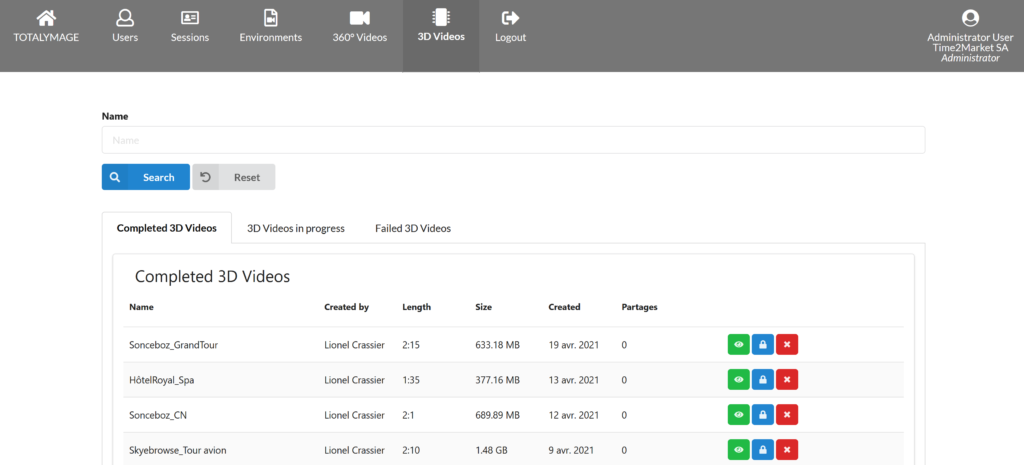
Task: Switch to Failed 3D Videos tab
Action: (413, 229)
